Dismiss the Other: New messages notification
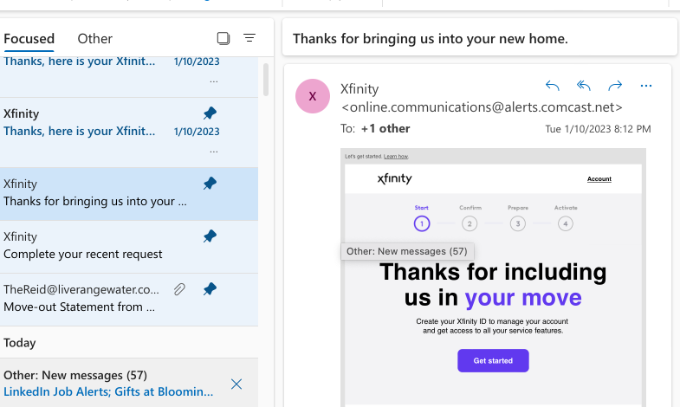The width and height of the screenshot is (680, 407). pos(236,384)
